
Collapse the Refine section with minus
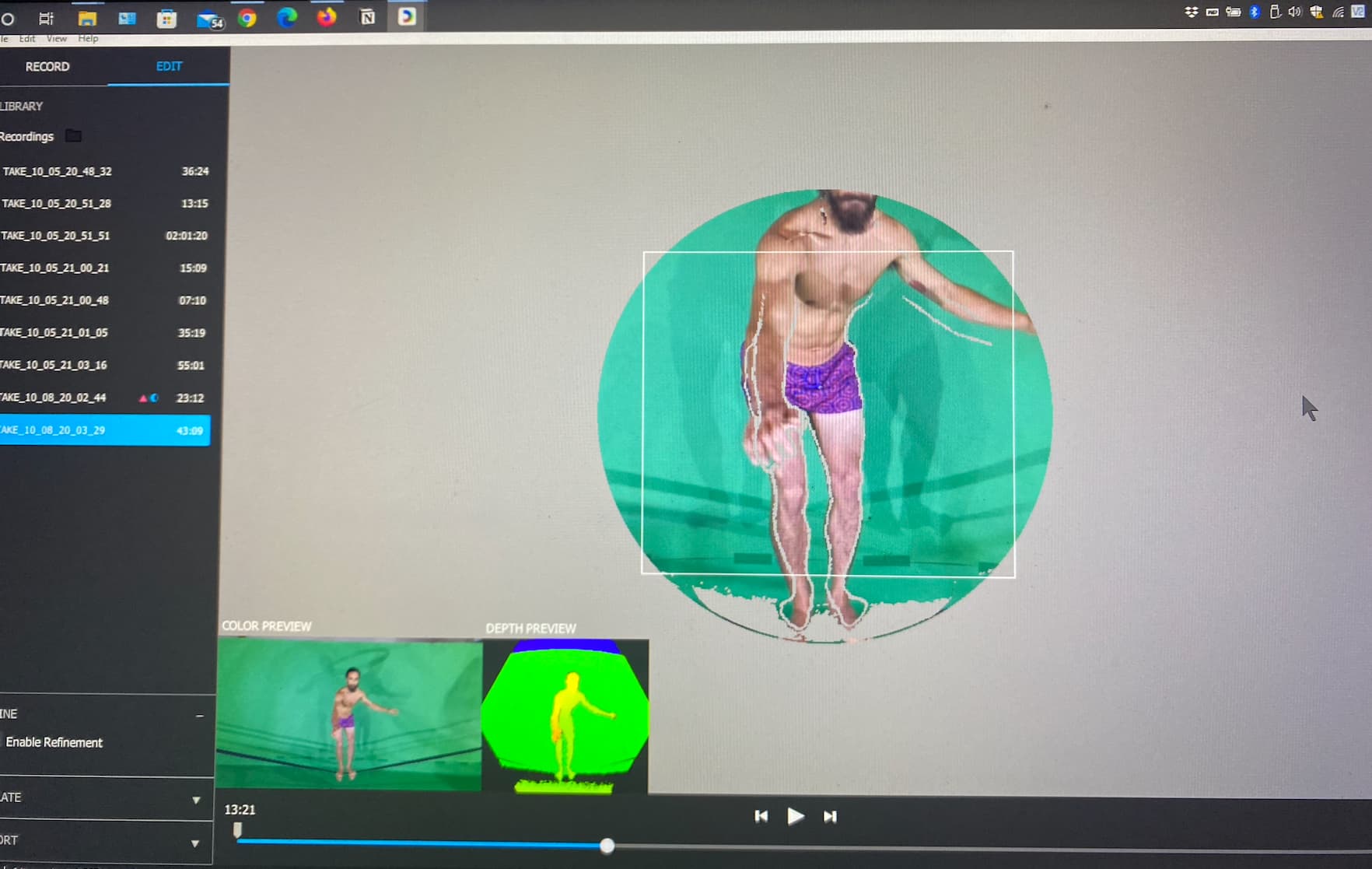click(x=199, y=715)
